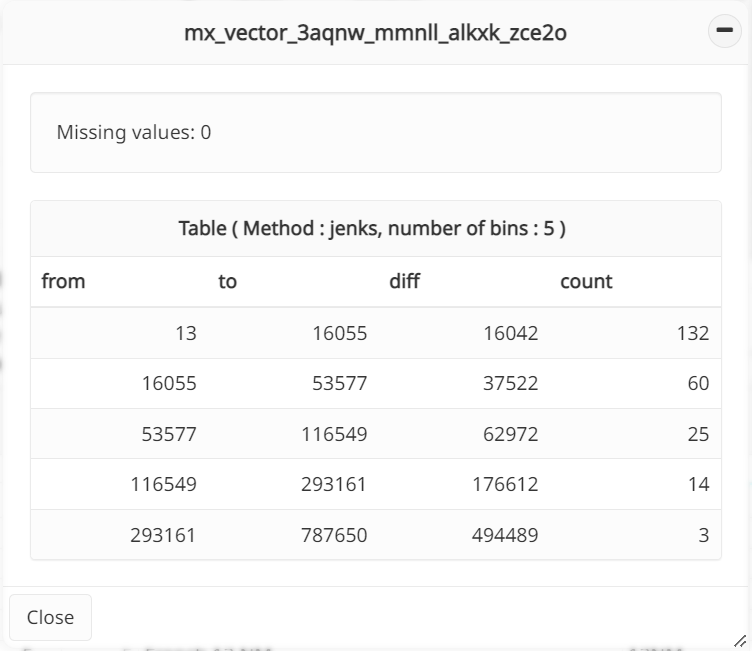Click the resize handle in the panel corner
752x651 pixels.
(x=739, y=640)
